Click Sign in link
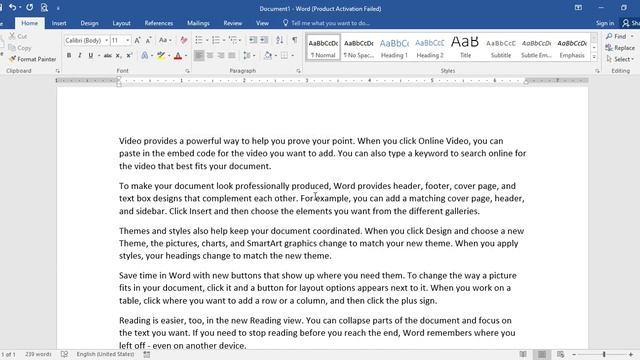This screenshot has height=360, width=640. coord(604,23)
